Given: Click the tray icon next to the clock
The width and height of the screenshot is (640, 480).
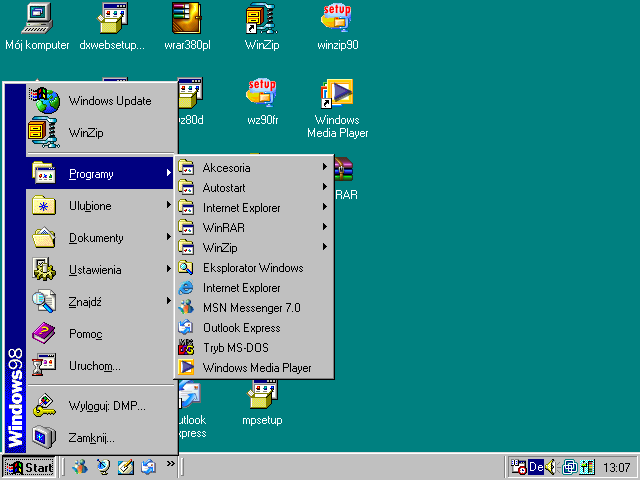Looking at the screenshot, I should (x=587, y=467).
